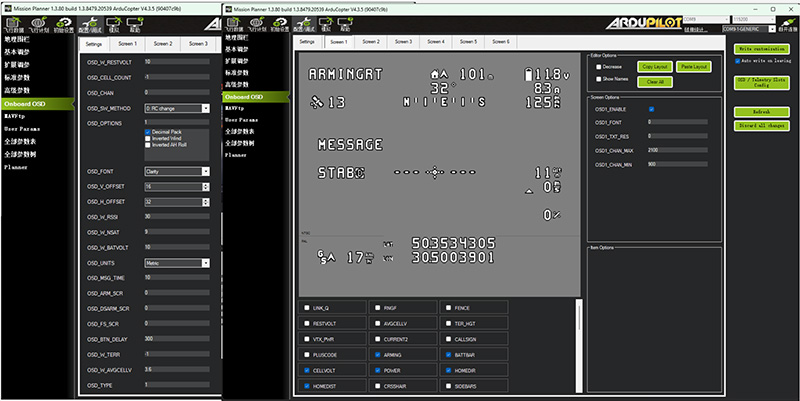Select Screen 3 tab in left window
The image size is (800, 401).
tap(198, 44)
